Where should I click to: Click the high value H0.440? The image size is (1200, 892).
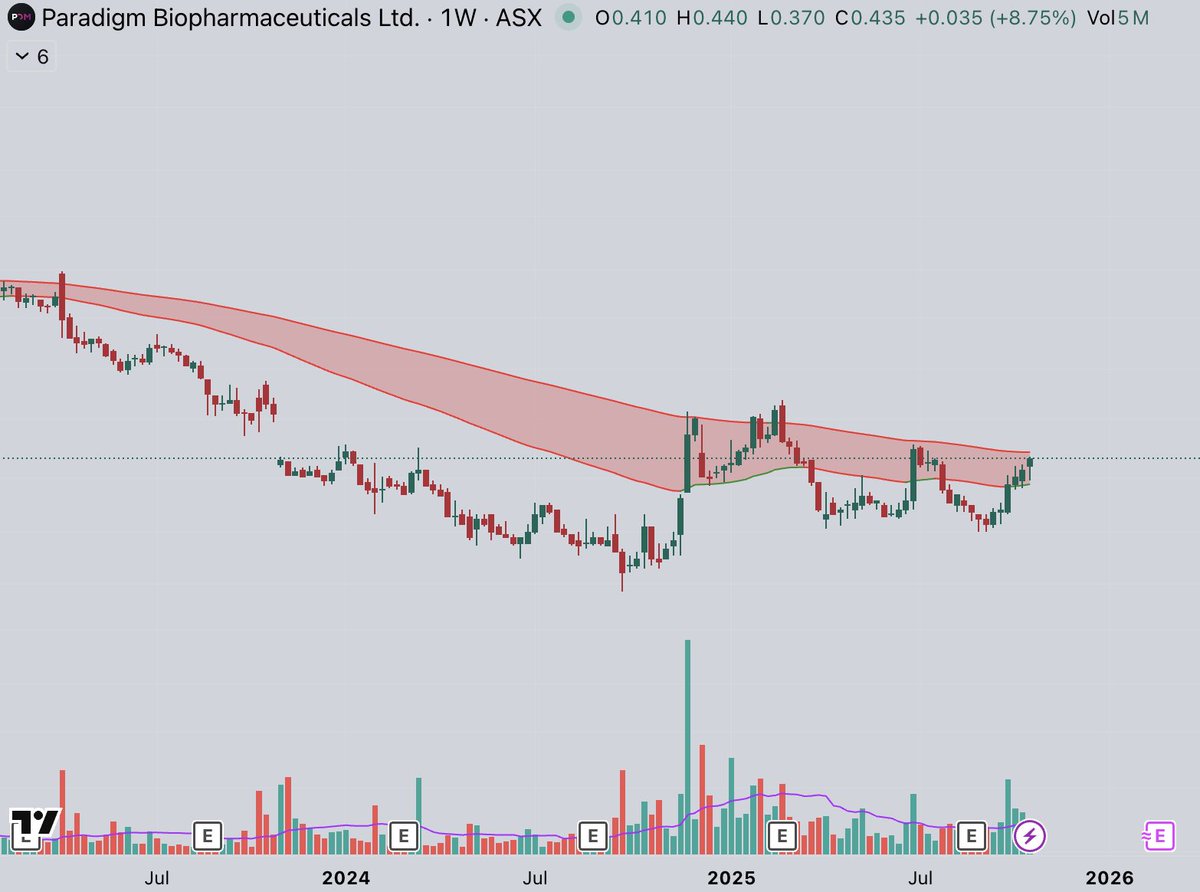click(x=712, y=18)
